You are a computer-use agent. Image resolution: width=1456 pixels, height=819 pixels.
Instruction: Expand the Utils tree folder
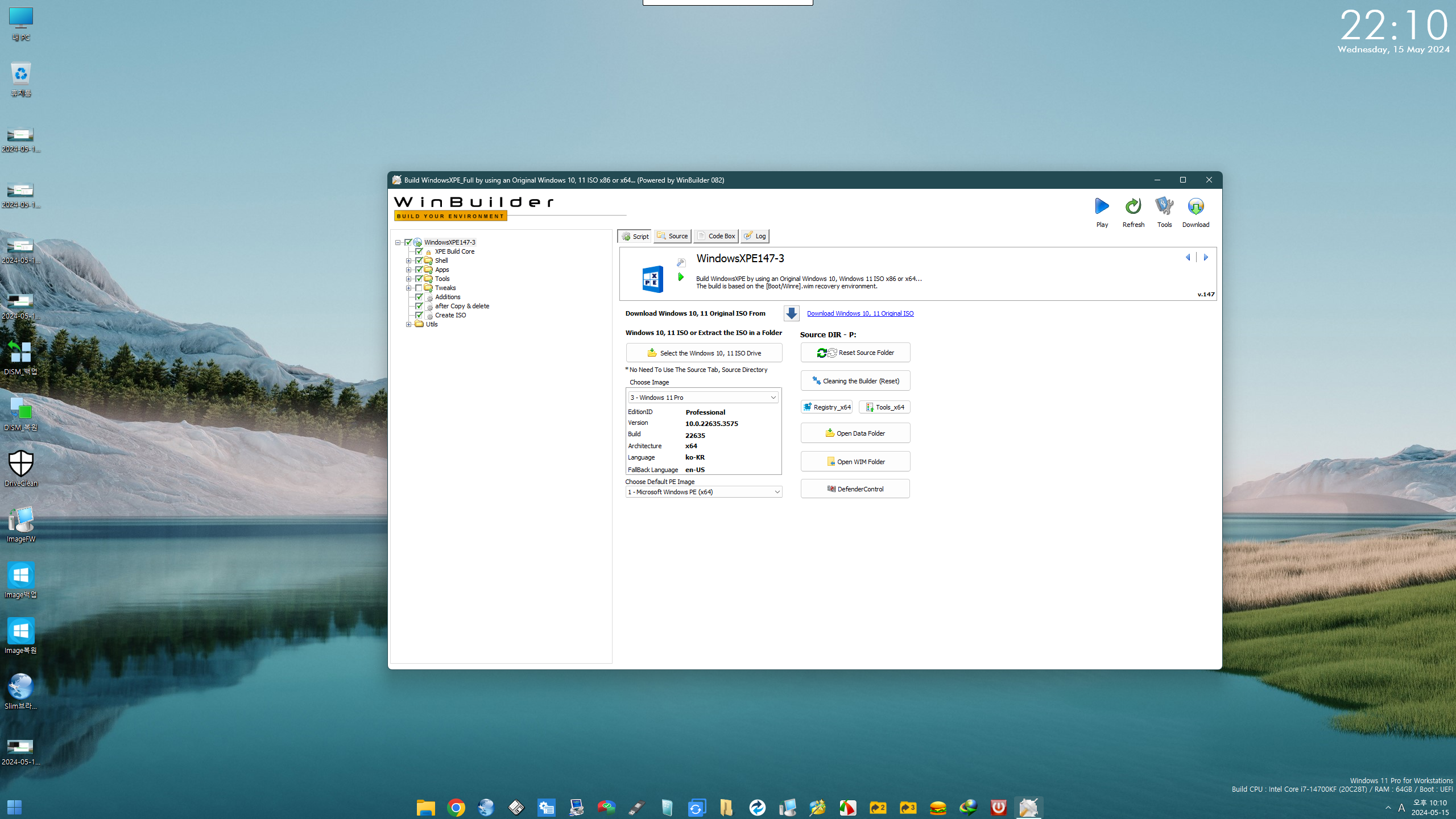click(408, 324)
